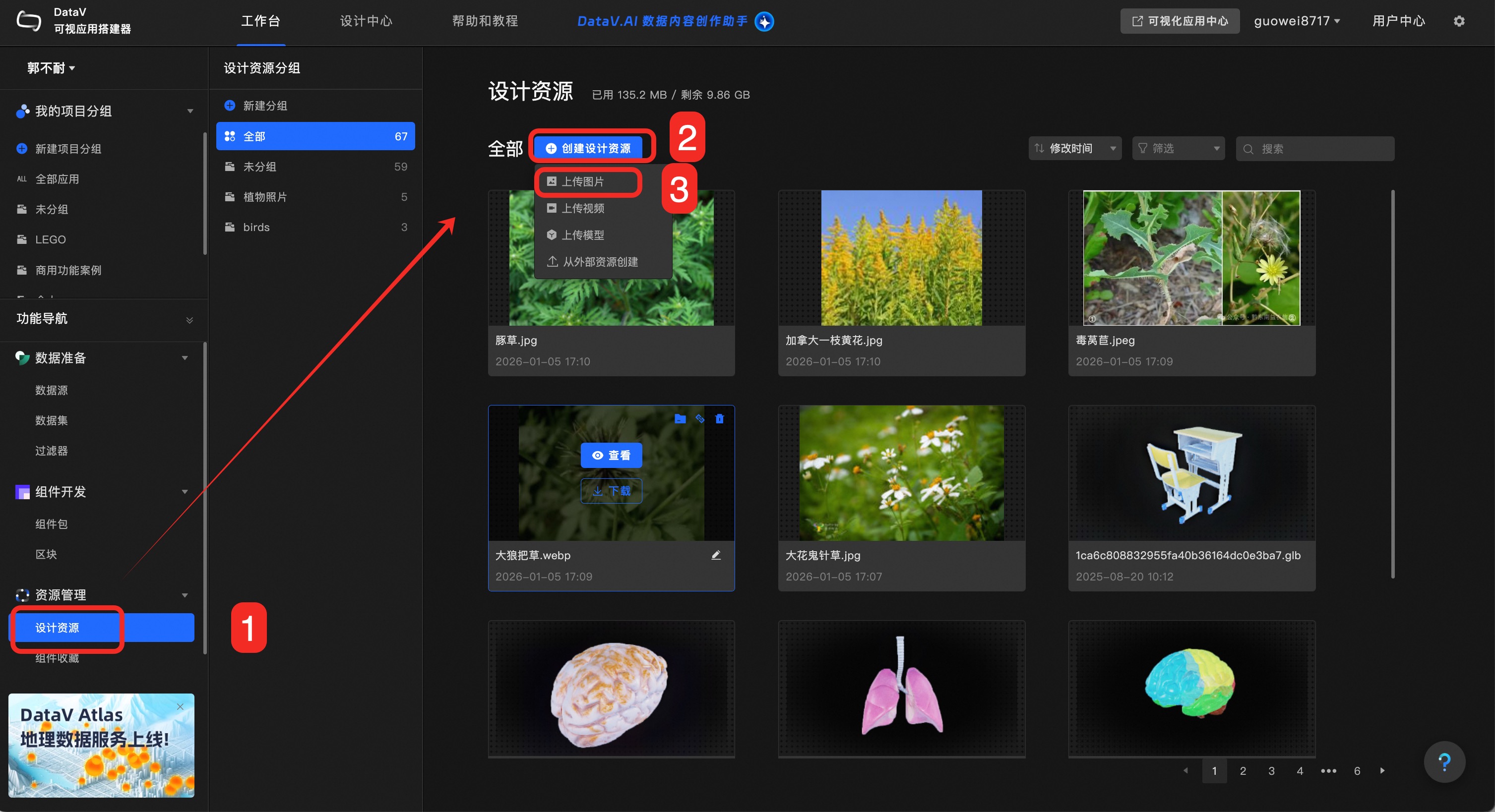
Task: Click the 查看 view button
Action: (x=611, y=455)
